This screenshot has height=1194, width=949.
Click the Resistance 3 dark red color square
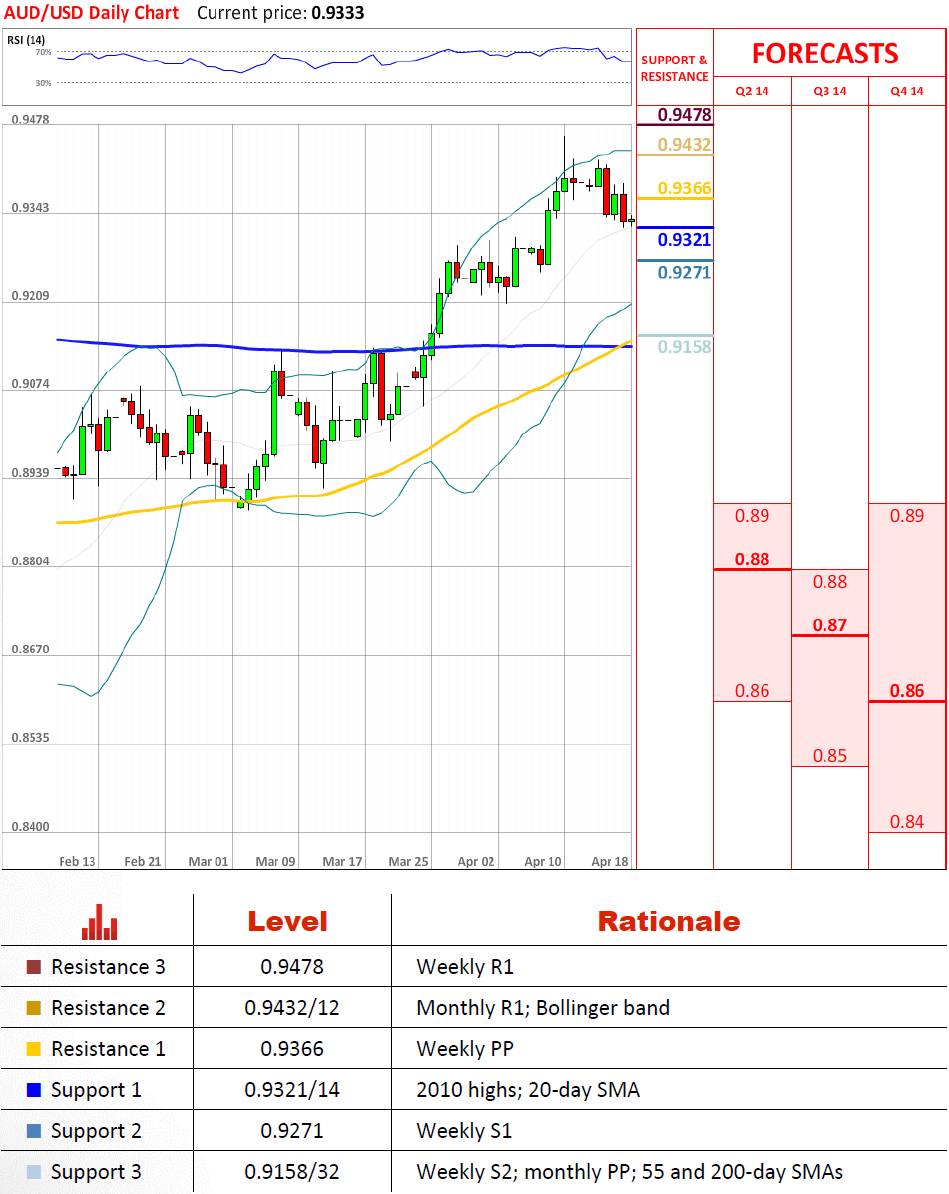(x=34, y=967)
